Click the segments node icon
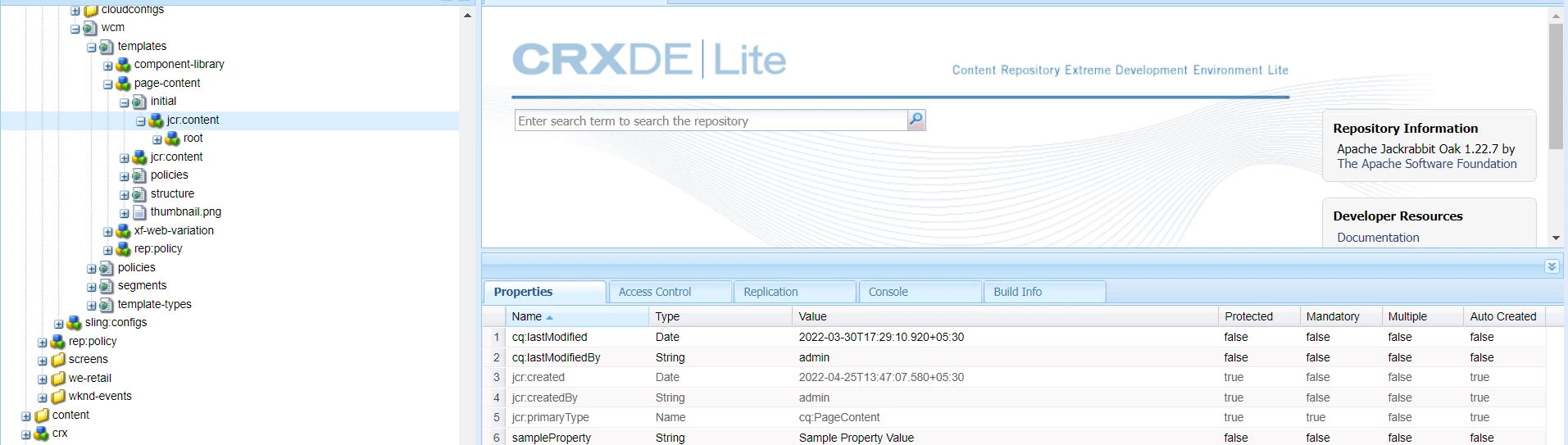Screen dimensions: 1568x445 tap(107, 286)
